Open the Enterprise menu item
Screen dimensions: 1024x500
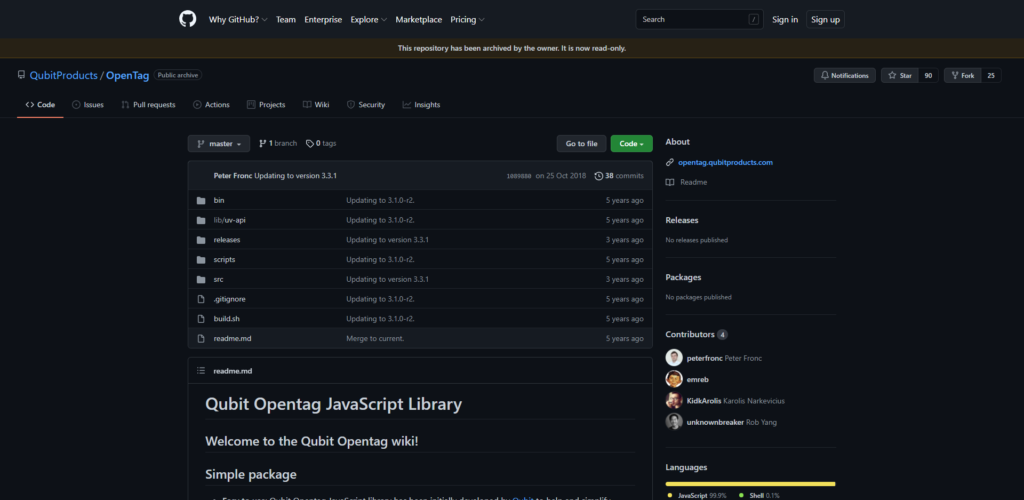click(323, 20)
